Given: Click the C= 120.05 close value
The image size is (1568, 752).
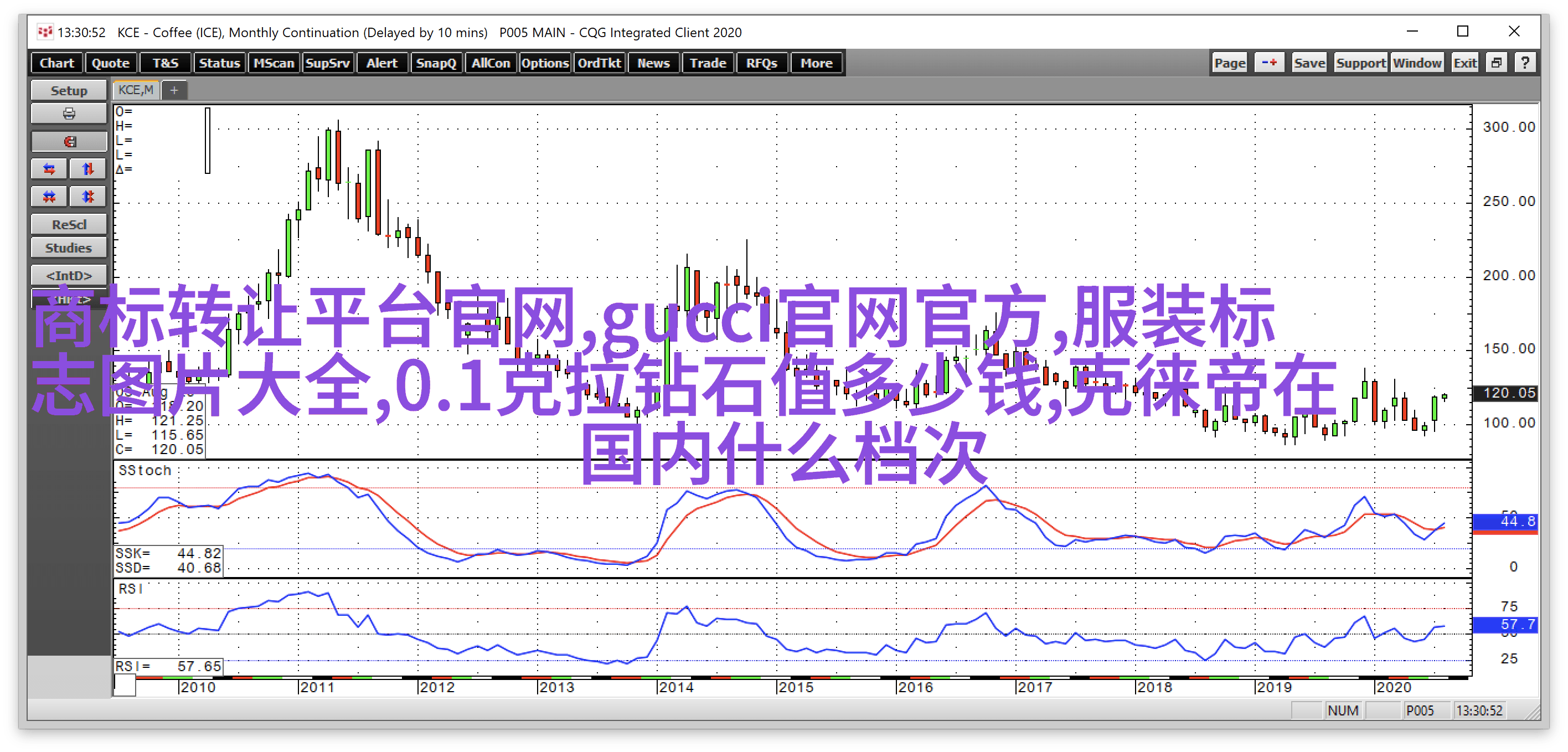Looking at the screenshot, I should [159, 450].
